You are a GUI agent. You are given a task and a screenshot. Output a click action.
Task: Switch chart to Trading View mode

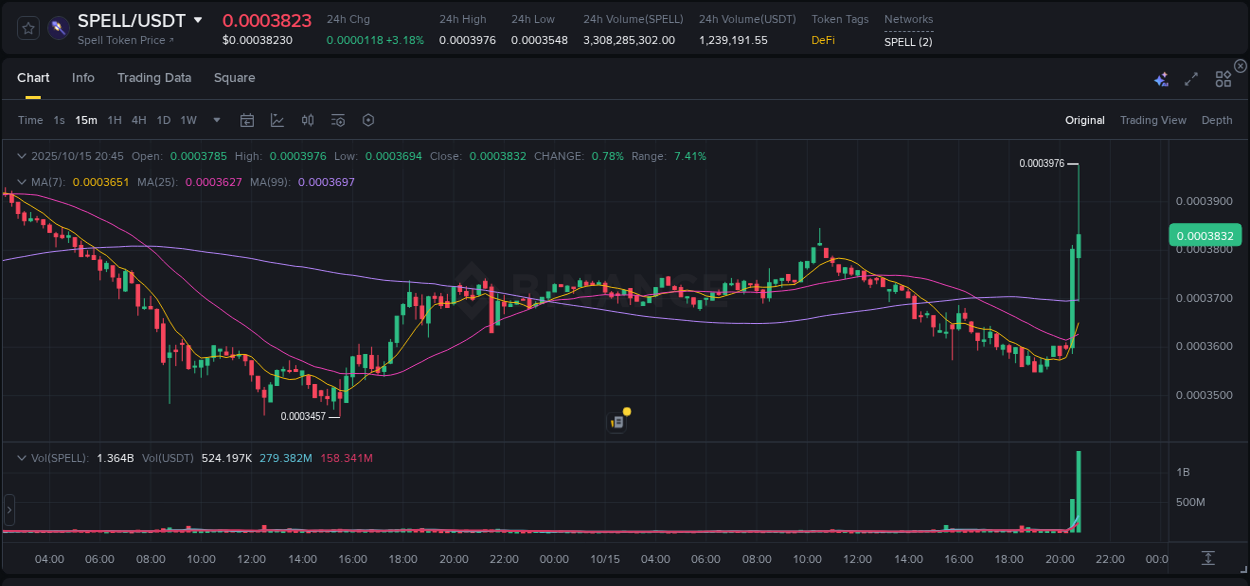tap(1153, 120)
